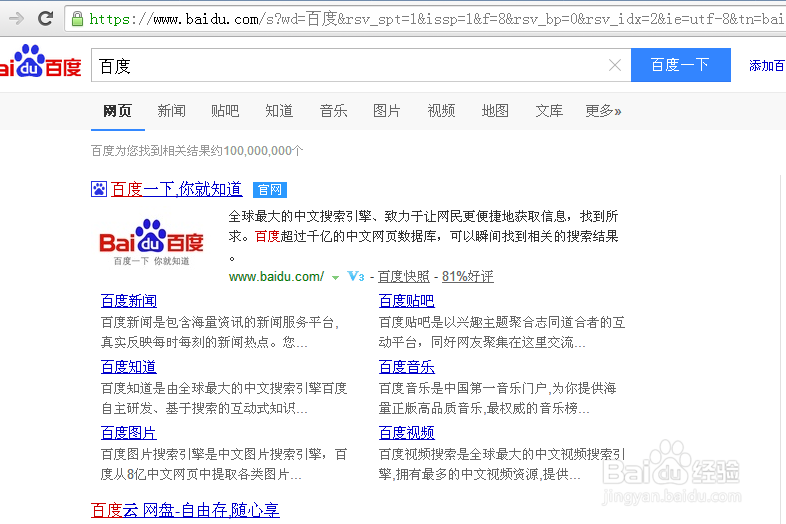Click the Baidu logo at top left
The height and width of the screenshot is (524, 786).
[x=41, y=62]
